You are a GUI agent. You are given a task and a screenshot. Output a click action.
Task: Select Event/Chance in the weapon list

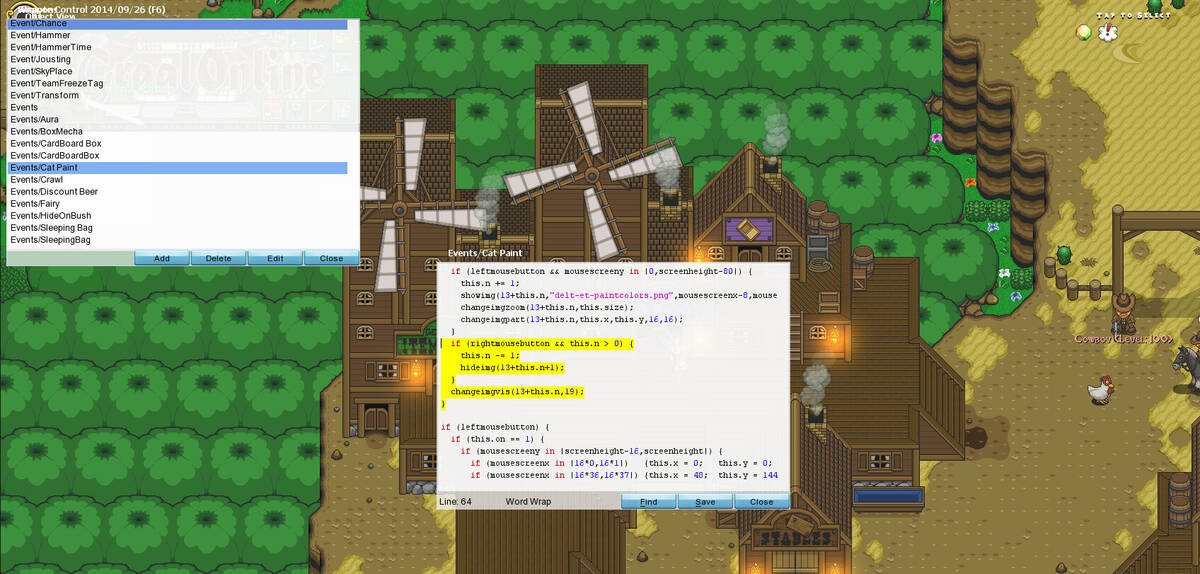coord(178,23)
